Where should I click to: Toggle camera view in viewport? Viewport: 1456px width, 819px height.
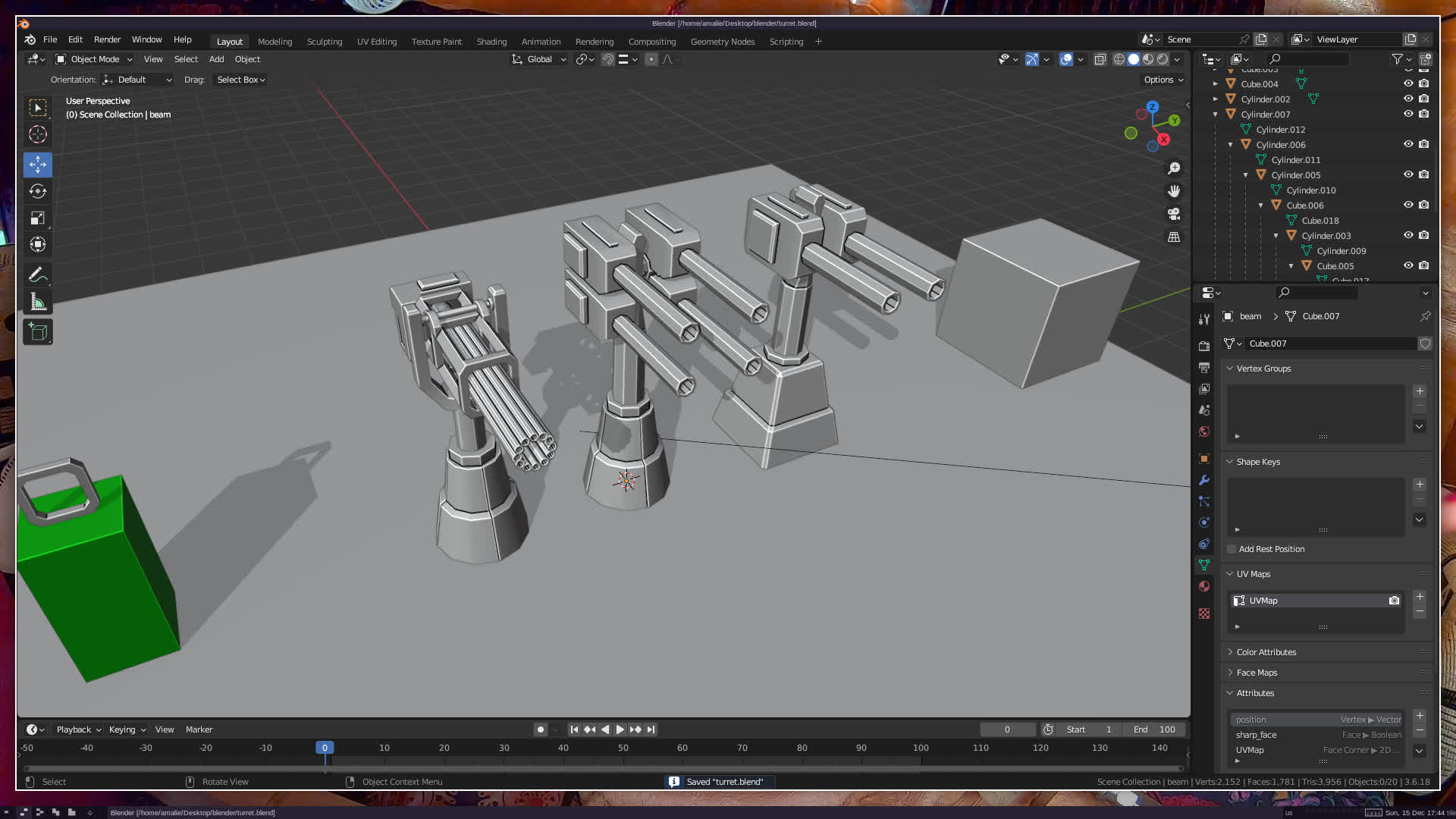click(x=1174, y=214)
